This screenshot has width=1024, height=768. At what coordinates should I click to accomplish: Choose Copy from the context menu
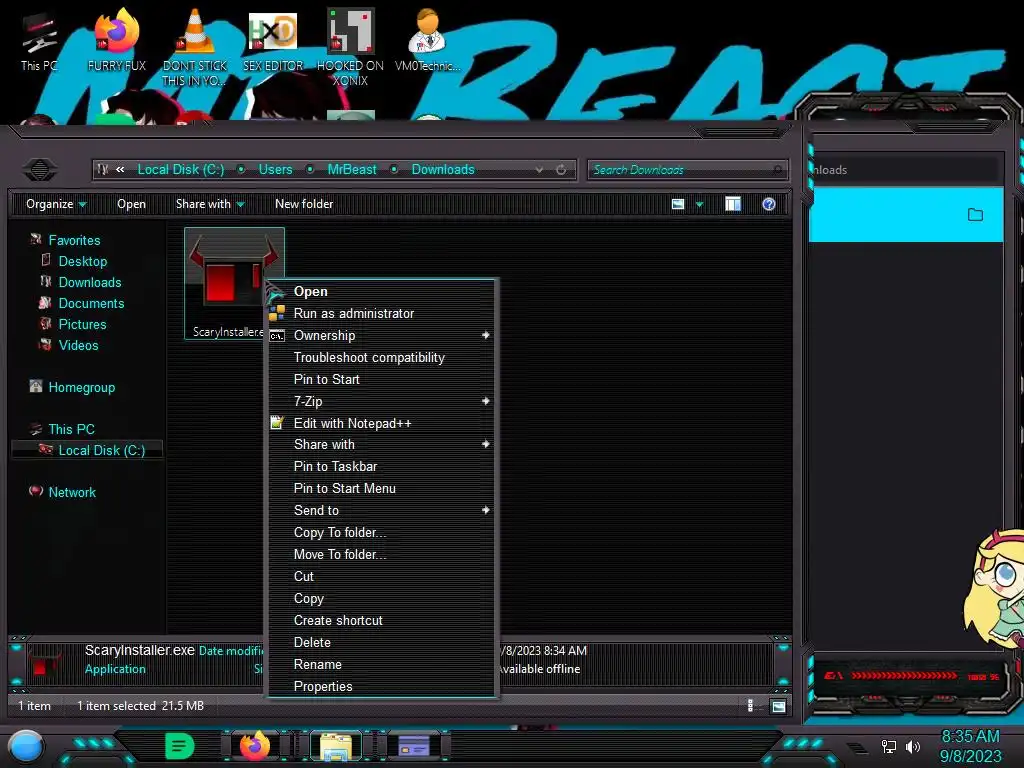[x=383, y=598]
